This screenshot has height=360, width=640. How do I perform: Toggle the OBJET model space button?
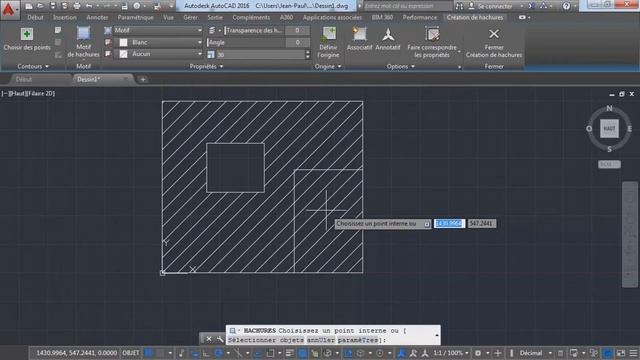[x=131, y=353]
